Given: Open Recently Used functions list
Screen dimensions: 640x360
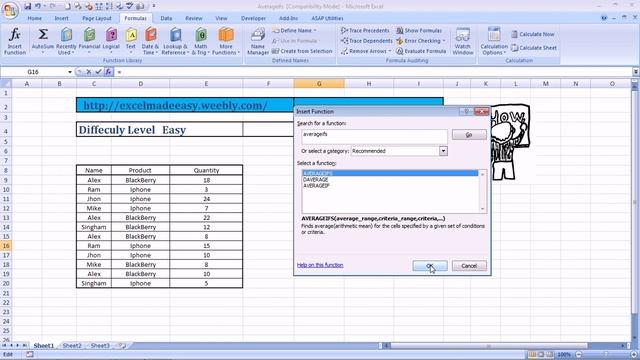Looking at the screenshot, I should (x=66, y=41).
